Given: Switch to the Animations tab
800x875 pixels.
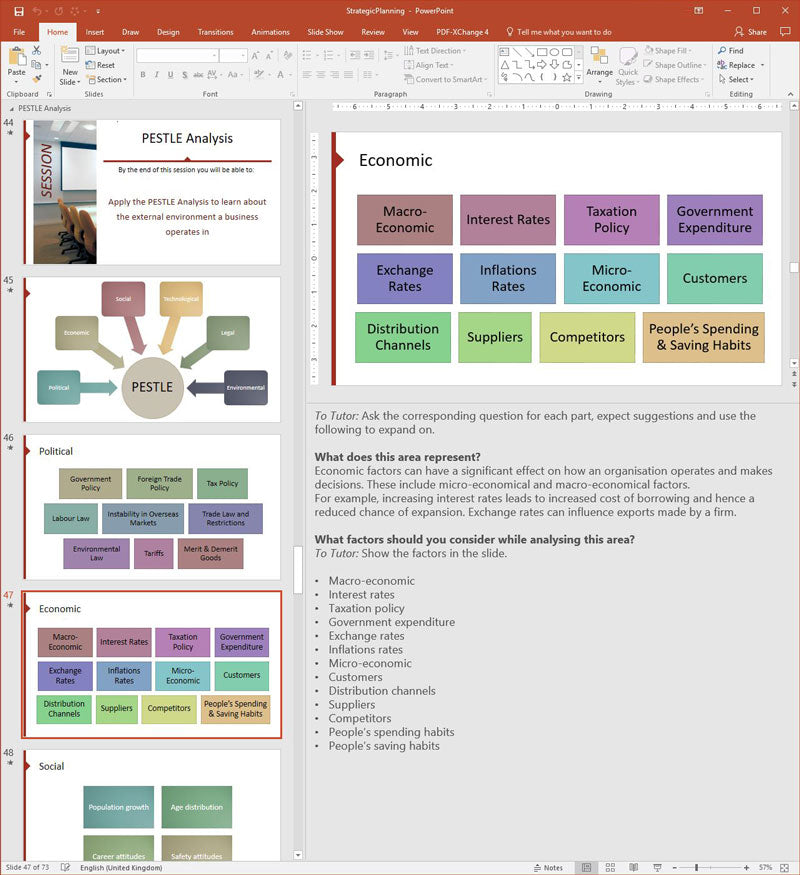Looking at the screenshot, I should pos(270,32).
